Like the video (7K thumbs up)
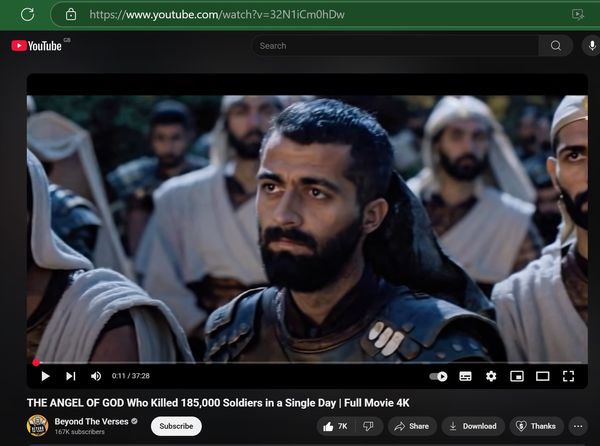Image resolution: width=600 pixels, height=446 pixels. (335, 426)
